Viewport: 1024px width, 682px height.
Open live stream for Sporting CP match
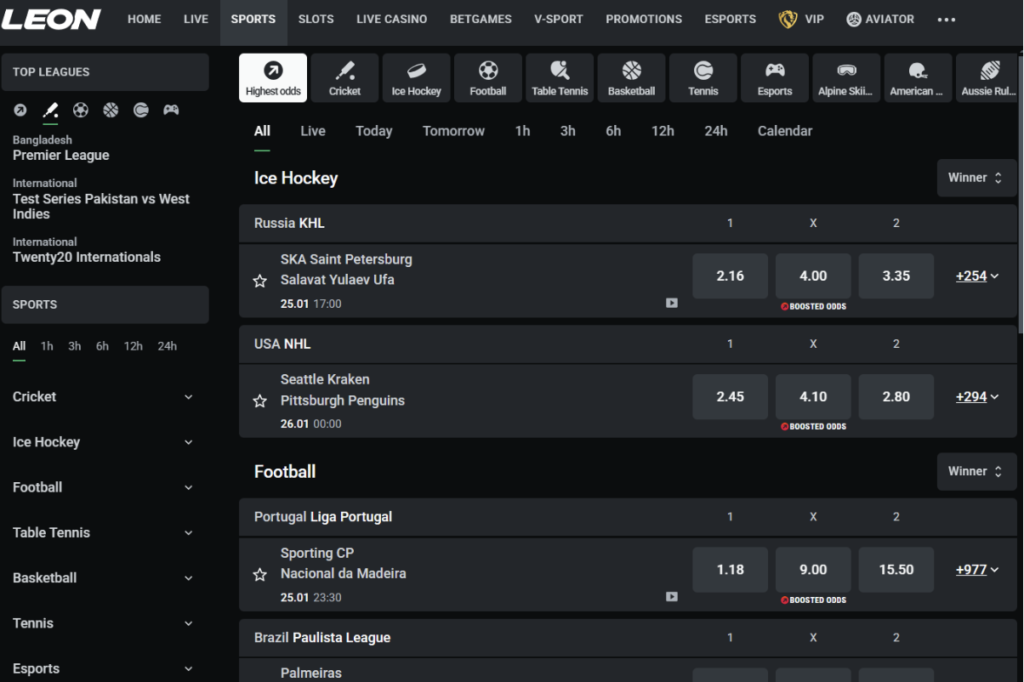point(671,596)
